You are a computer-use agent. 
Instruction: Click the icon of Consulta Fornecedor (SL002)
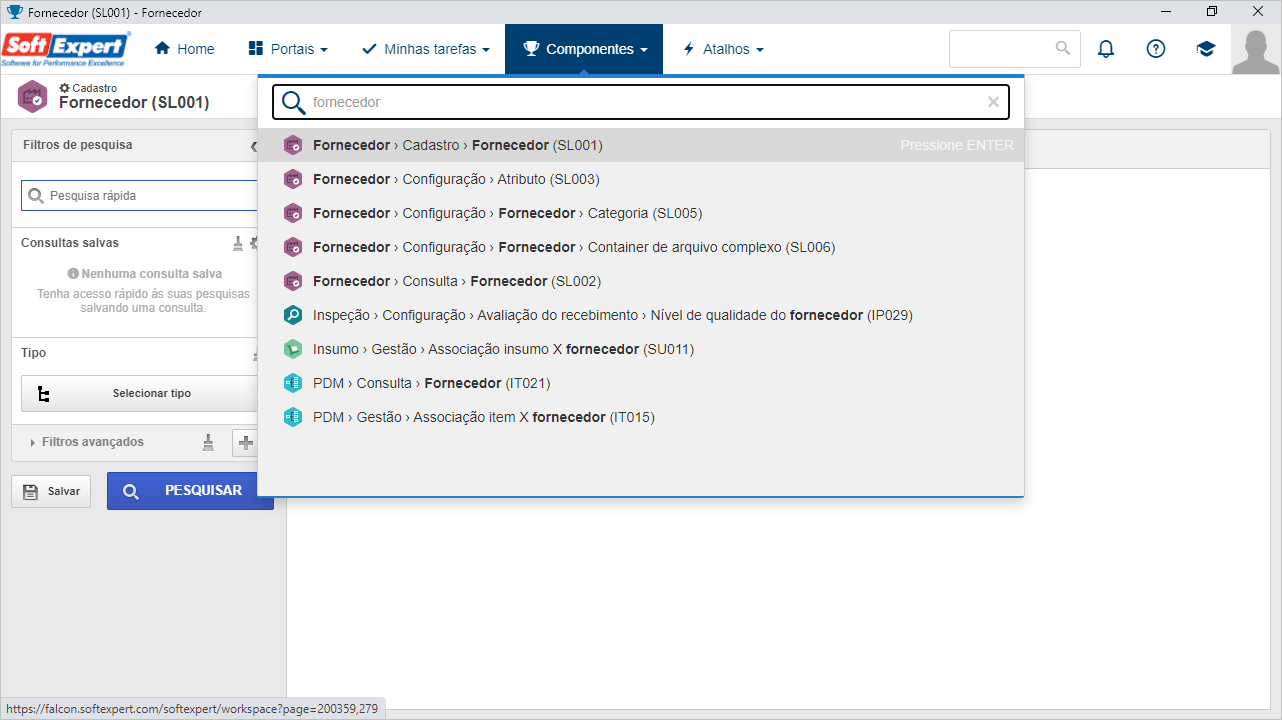(x=293, y=281)
